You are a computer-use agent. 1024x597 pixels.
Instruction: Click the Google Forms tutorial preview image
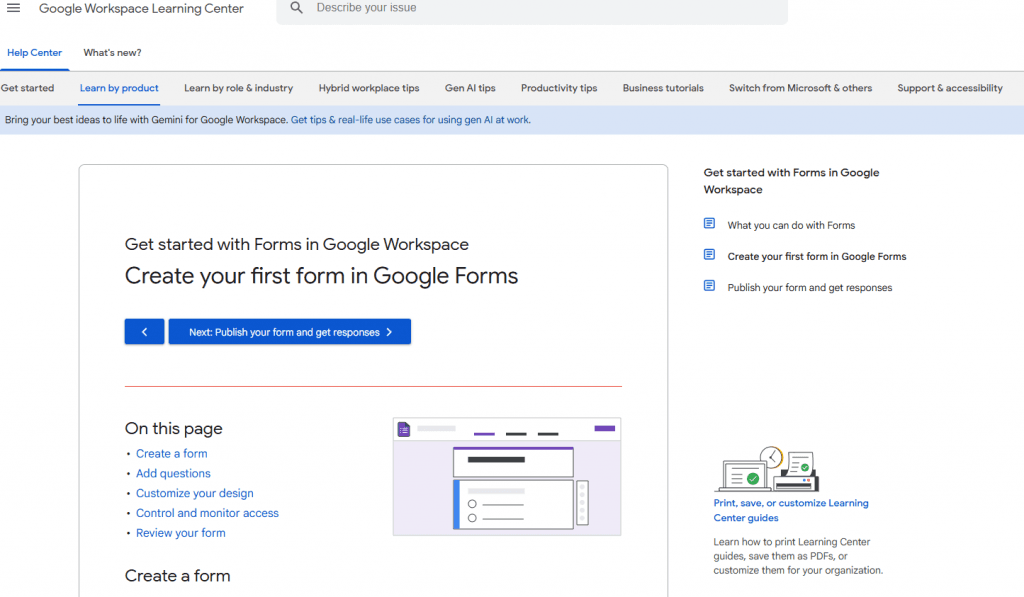click(506, 476)
